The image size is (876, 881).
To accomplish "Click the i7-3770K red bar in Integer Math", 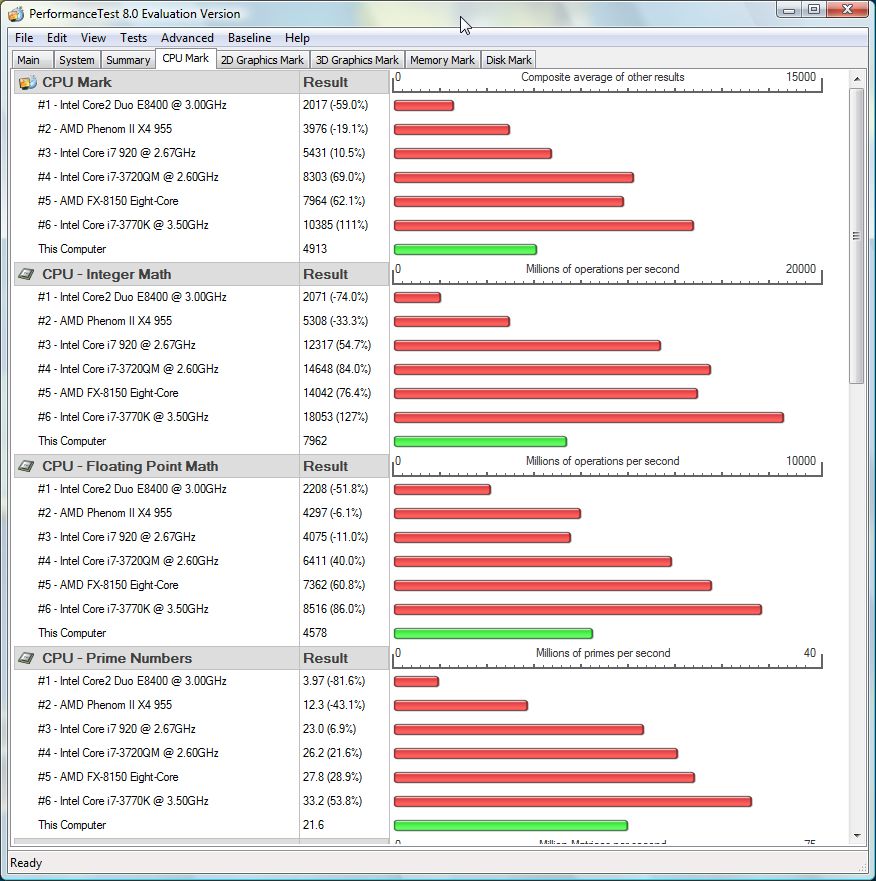I will pos(589,417).
